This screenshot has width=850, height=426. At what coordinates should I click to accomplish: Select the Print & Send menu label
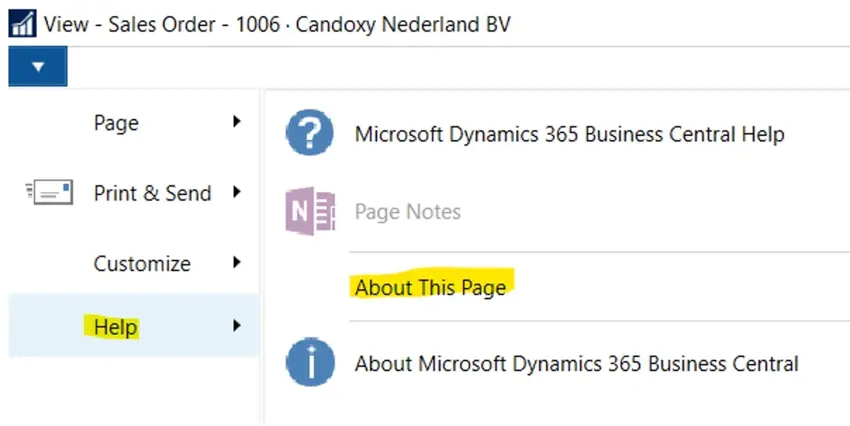pos(152,193)
